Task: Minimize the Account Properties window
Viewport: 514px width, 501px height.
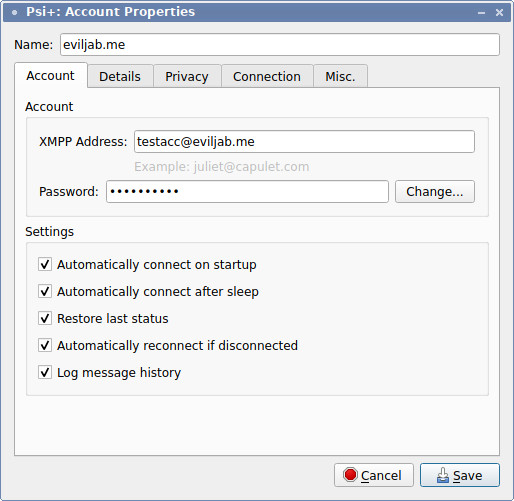Action: point(481,13)
